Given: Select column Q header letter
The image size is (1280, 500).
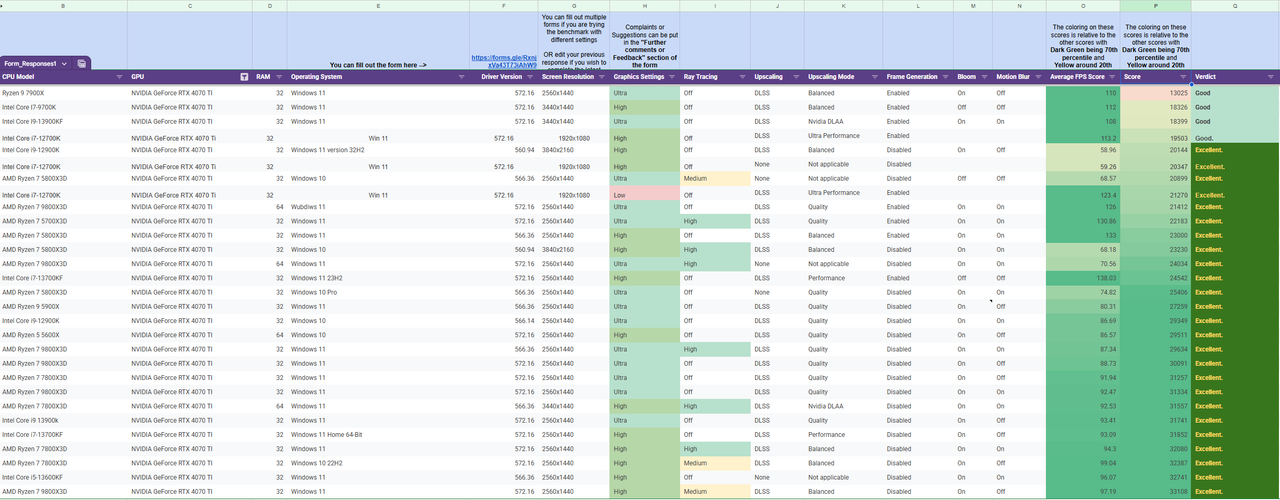Looking at the screenshot, I should coord(1235,6).
